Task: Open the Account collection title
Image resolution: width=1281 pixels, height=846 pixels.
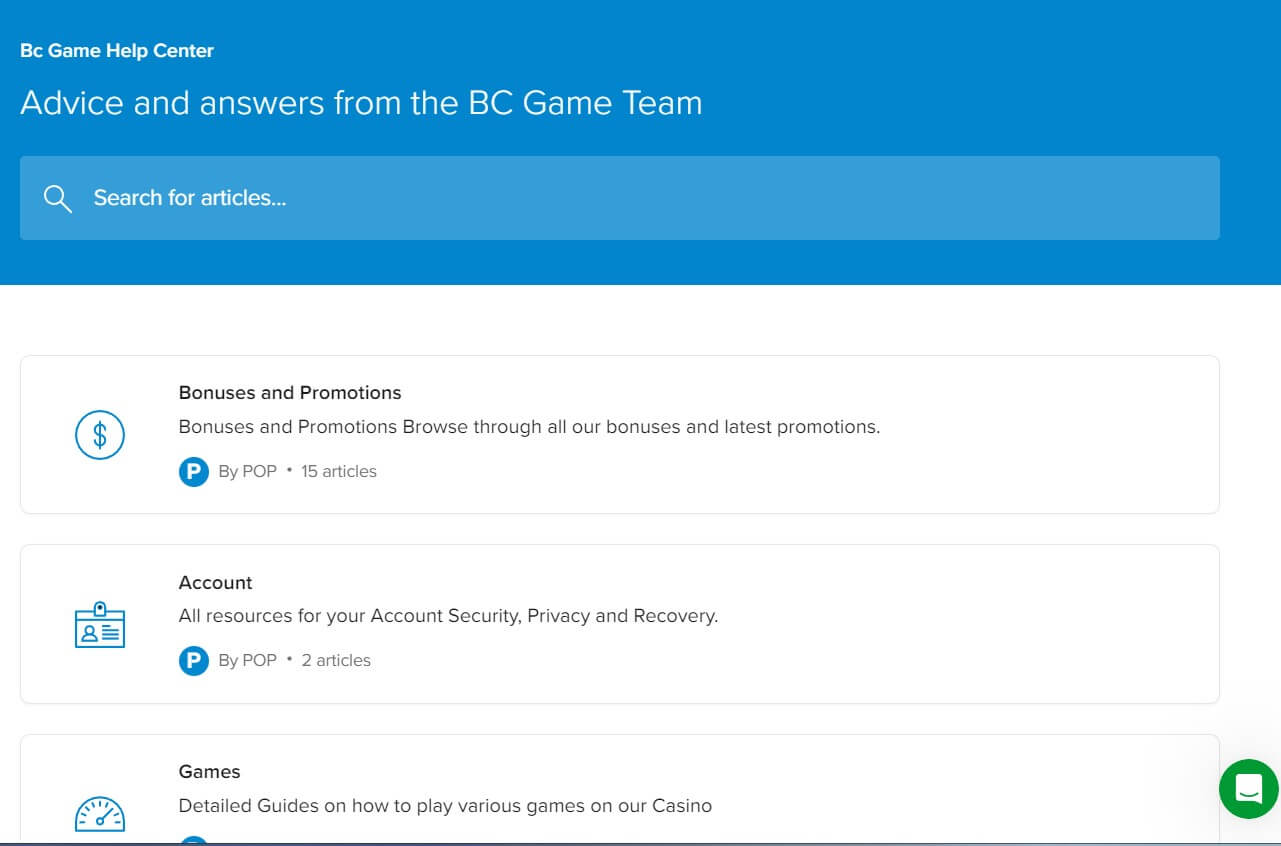Action: pyautogui.click(x=216, y=582)
